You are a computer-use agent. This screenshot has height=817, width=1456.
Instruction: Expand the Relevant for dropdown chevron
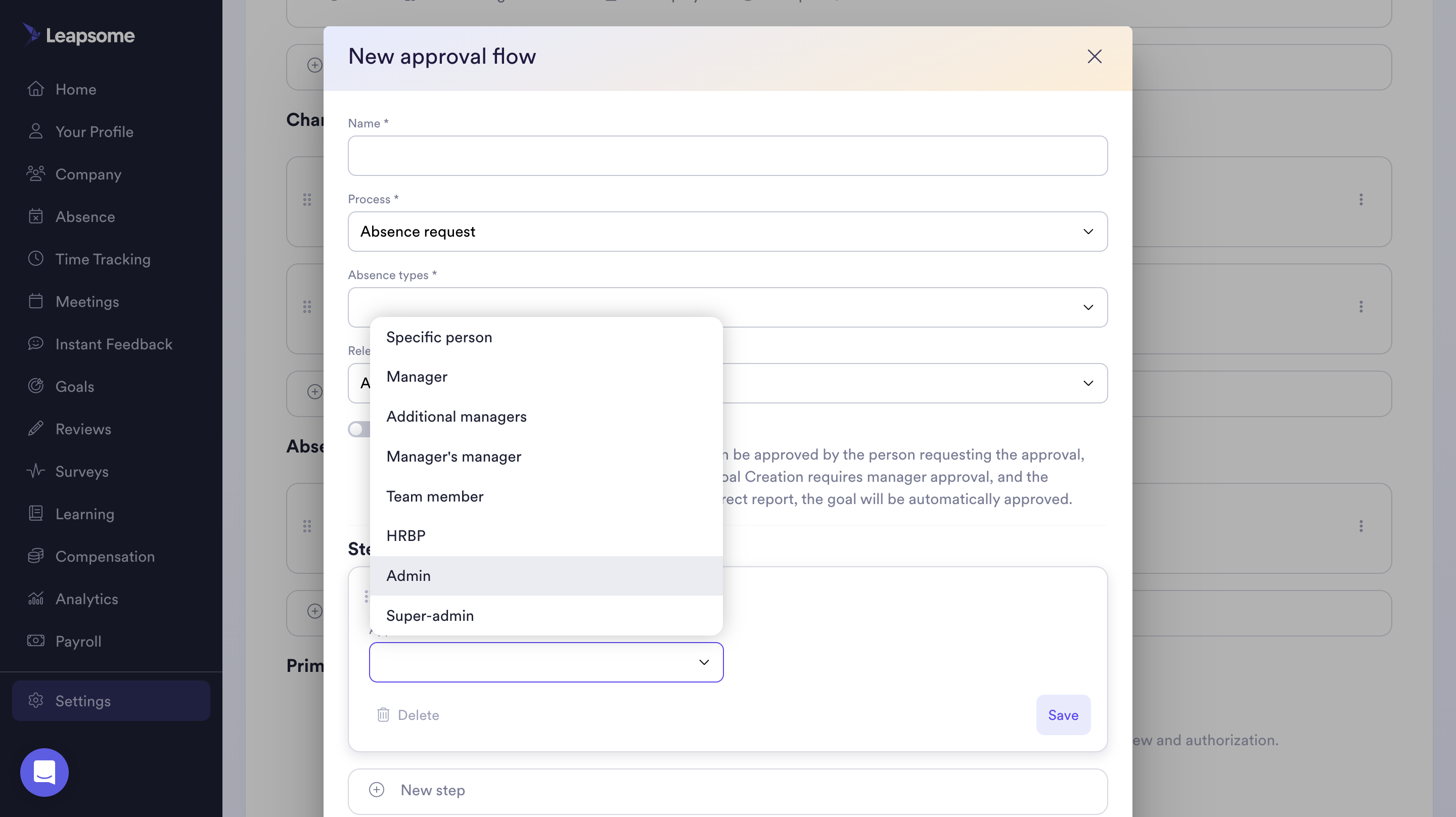pos(1088,383)
